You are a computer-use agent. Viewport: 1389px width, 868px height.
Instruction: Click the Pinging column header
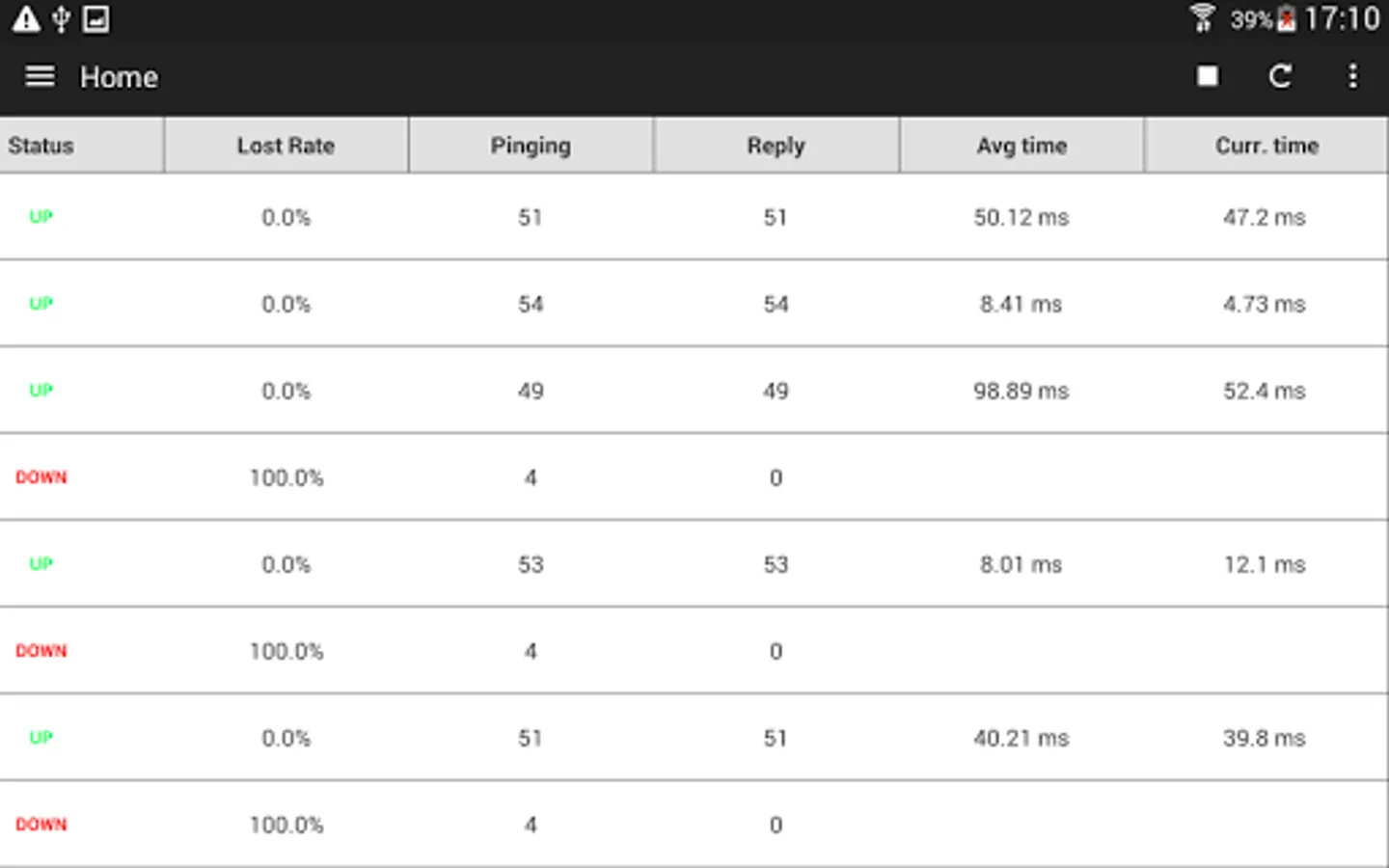click(531, 146)
